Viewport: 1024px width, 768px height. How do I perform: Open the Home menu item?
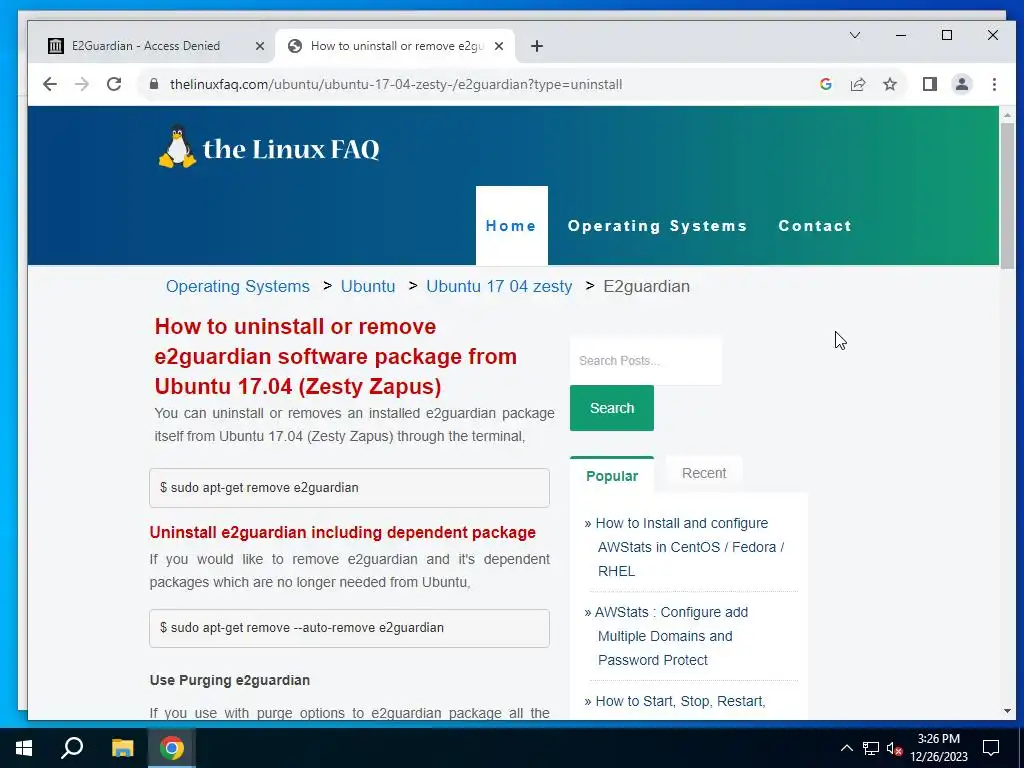tap(511, 225)
